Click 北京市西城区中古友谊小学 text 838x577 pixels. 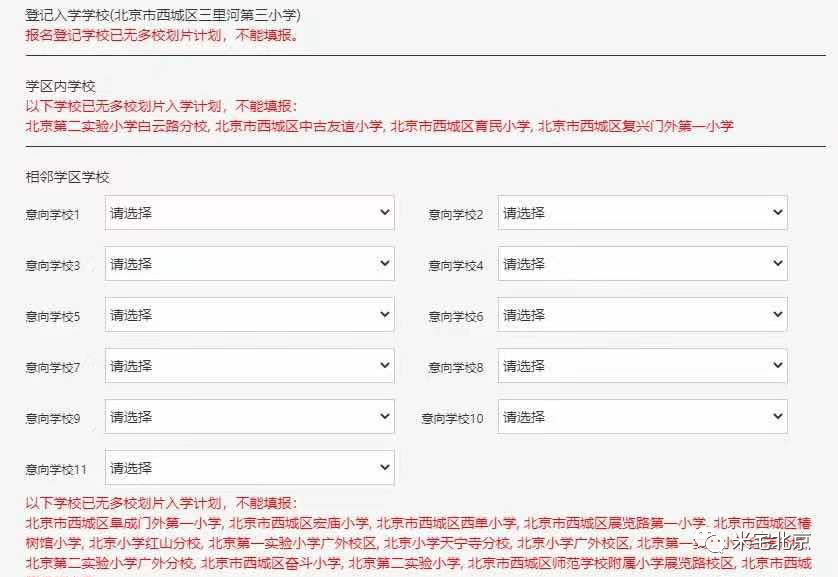coord(298,126)
